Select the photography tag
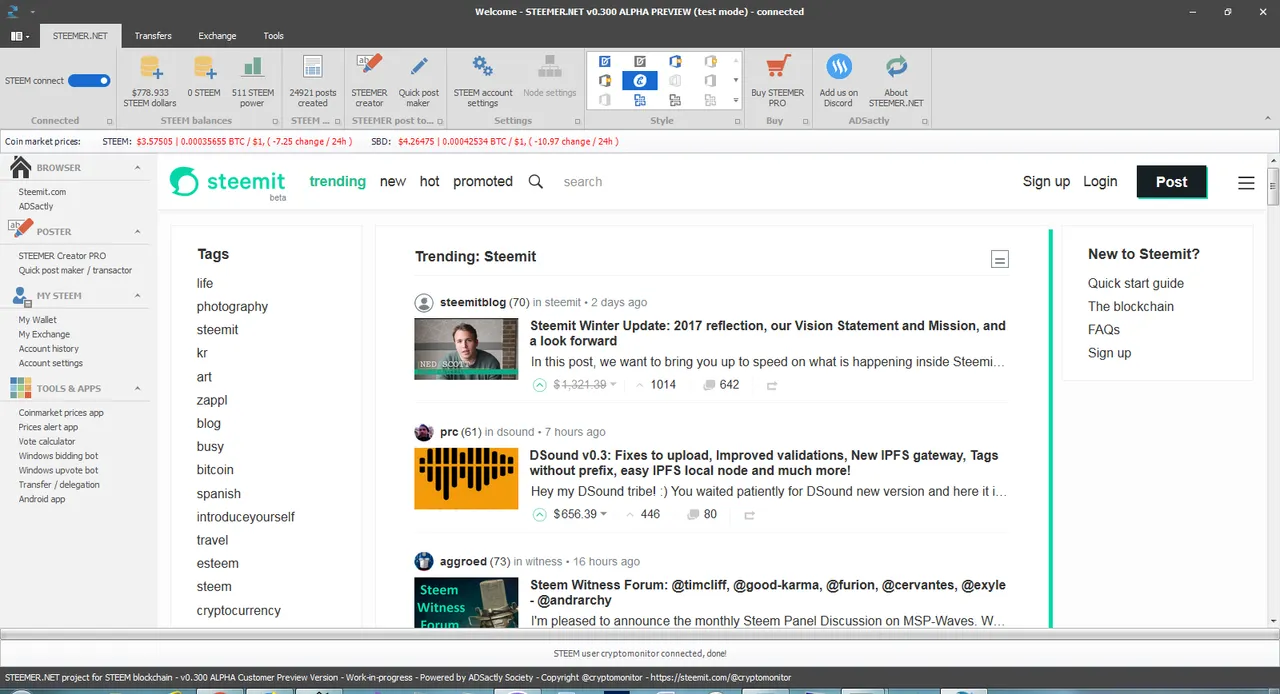Viewport: 1280px width, 694px height. click(x=232, y=307)
